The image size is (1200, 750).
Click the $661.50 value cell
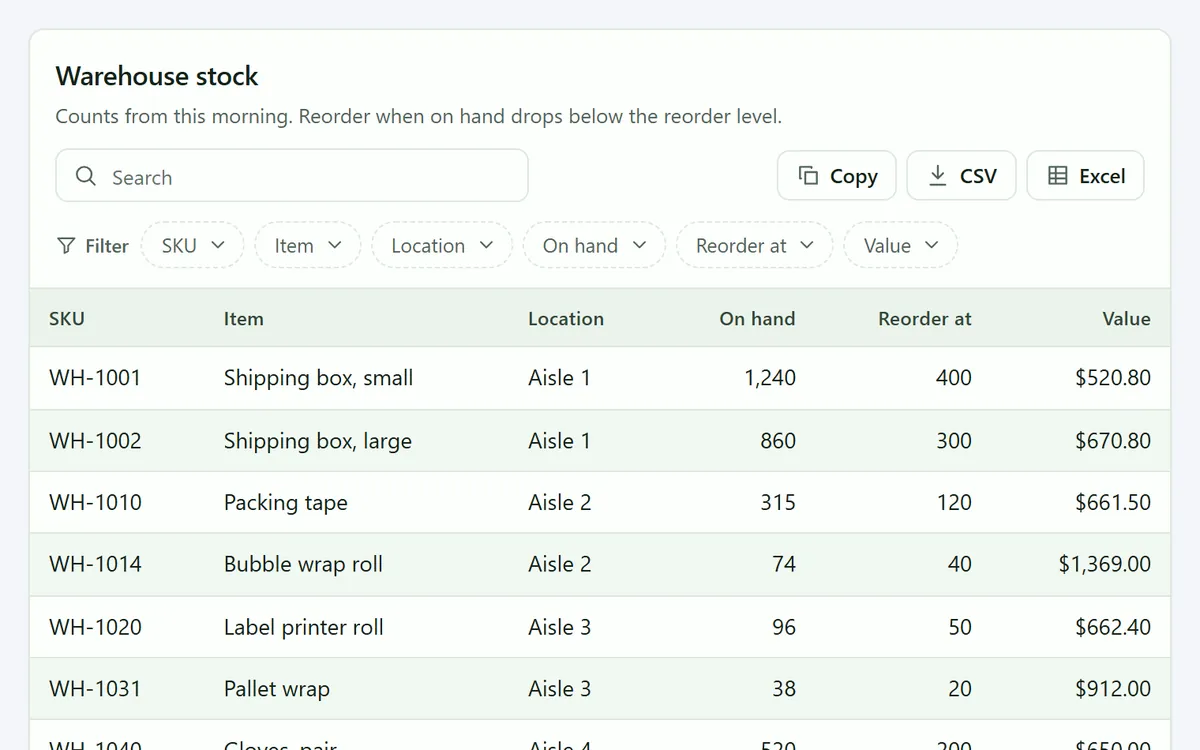pyautogui.click(x=1113, y=502)
